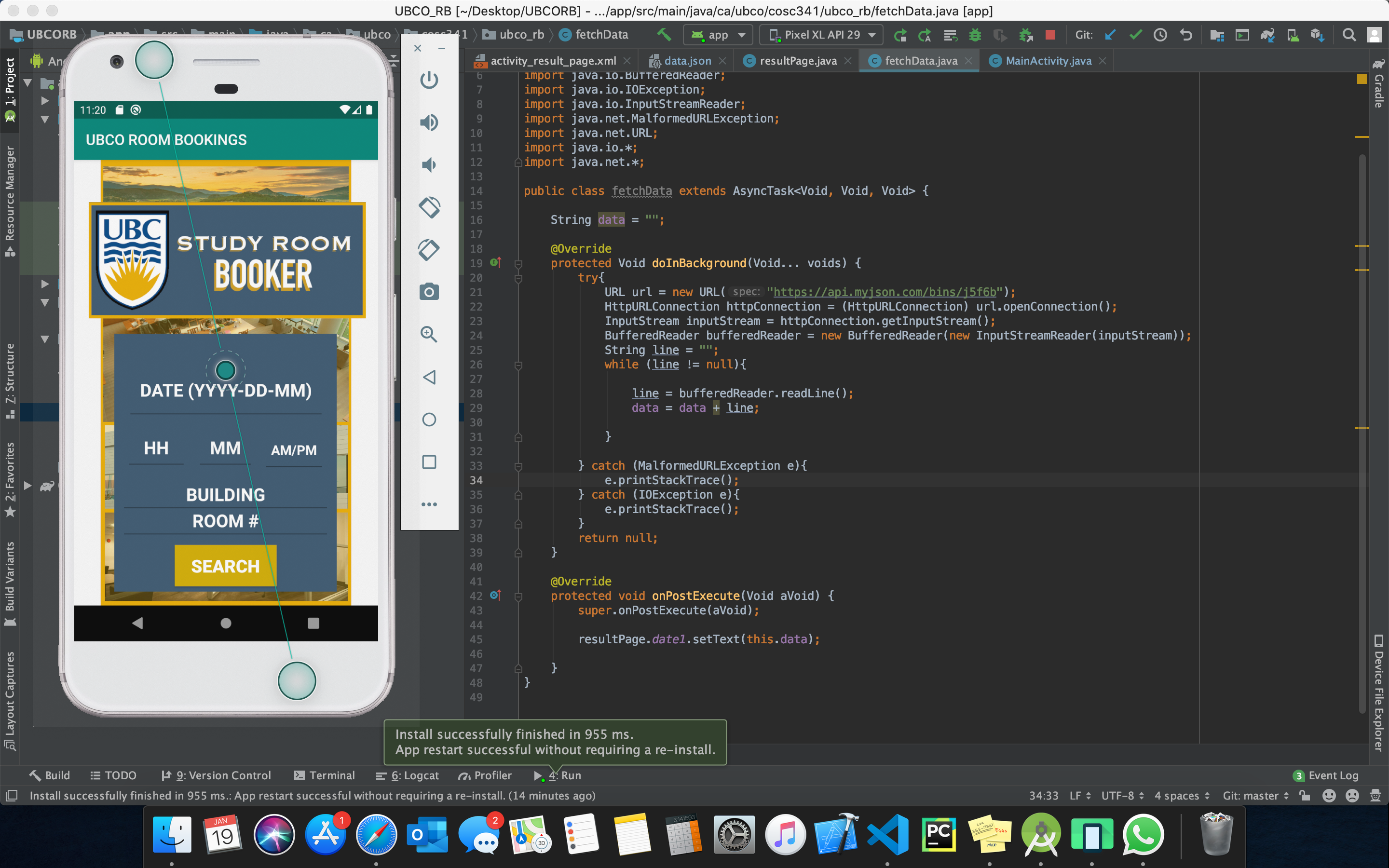Screen dimensions: 1389x868
Task: Open the Logcat tool window button
Action: (408, 775)
